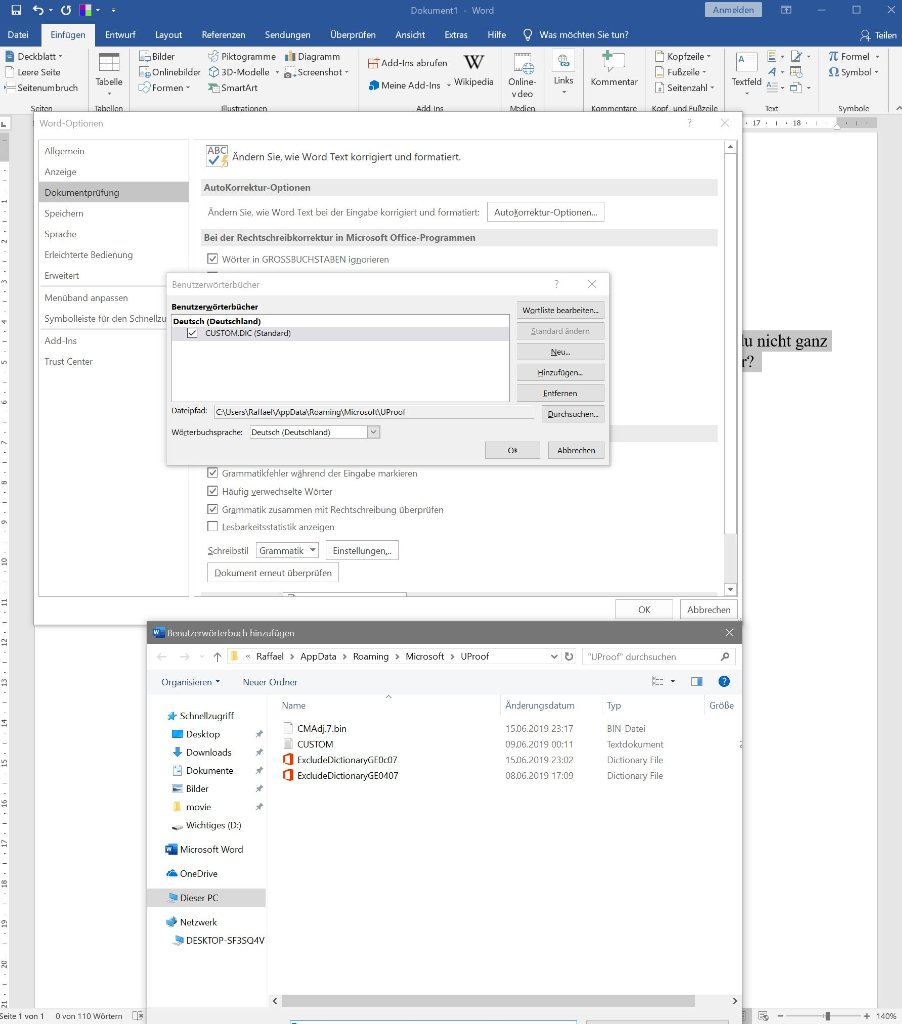Open Wörterbuchsprache dropdown
The image size is (902, 1024).
(373, 432)
